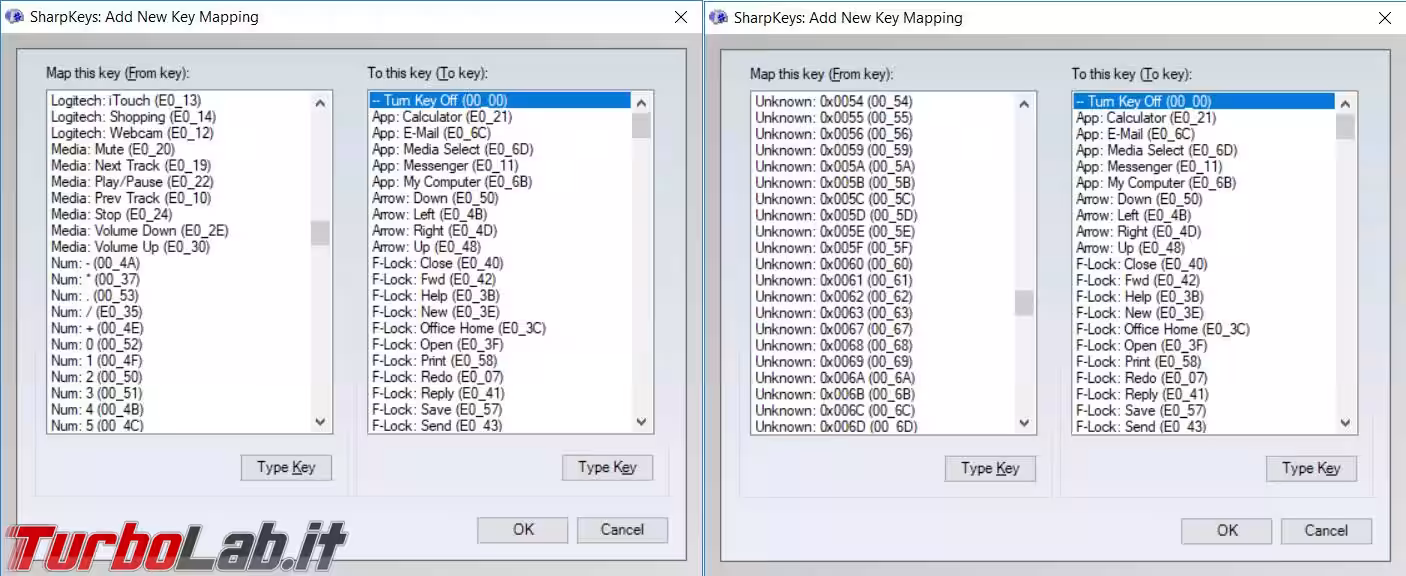
Task: Click Cancel in the right window
Action: pos(1326,531)
